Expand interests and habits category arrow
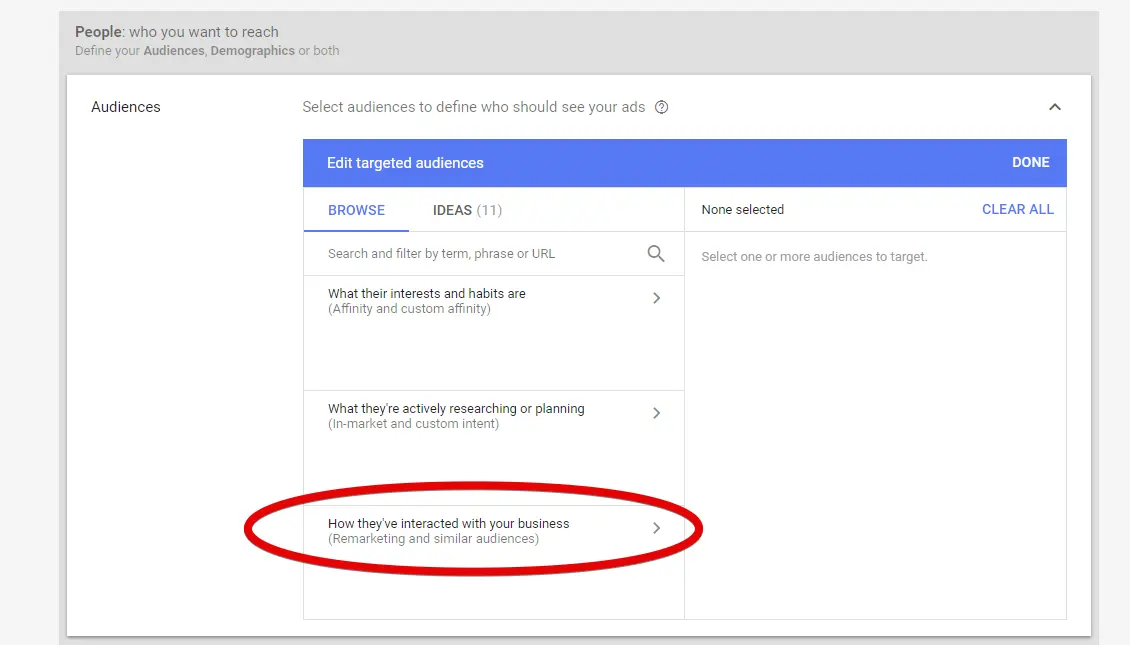This screenshot has height=645, width=1130. coord(656,298)
